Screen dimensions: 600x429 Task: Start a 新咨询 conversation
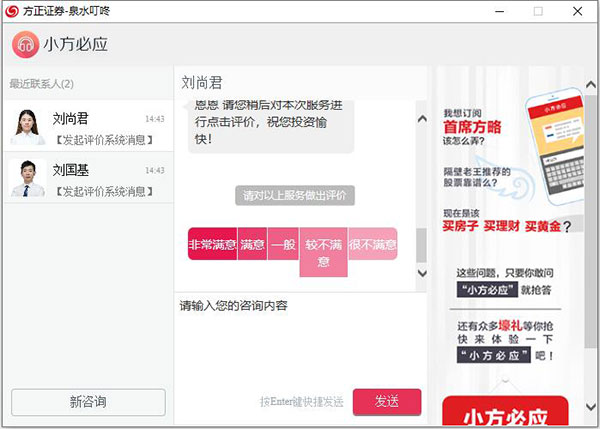88,402
